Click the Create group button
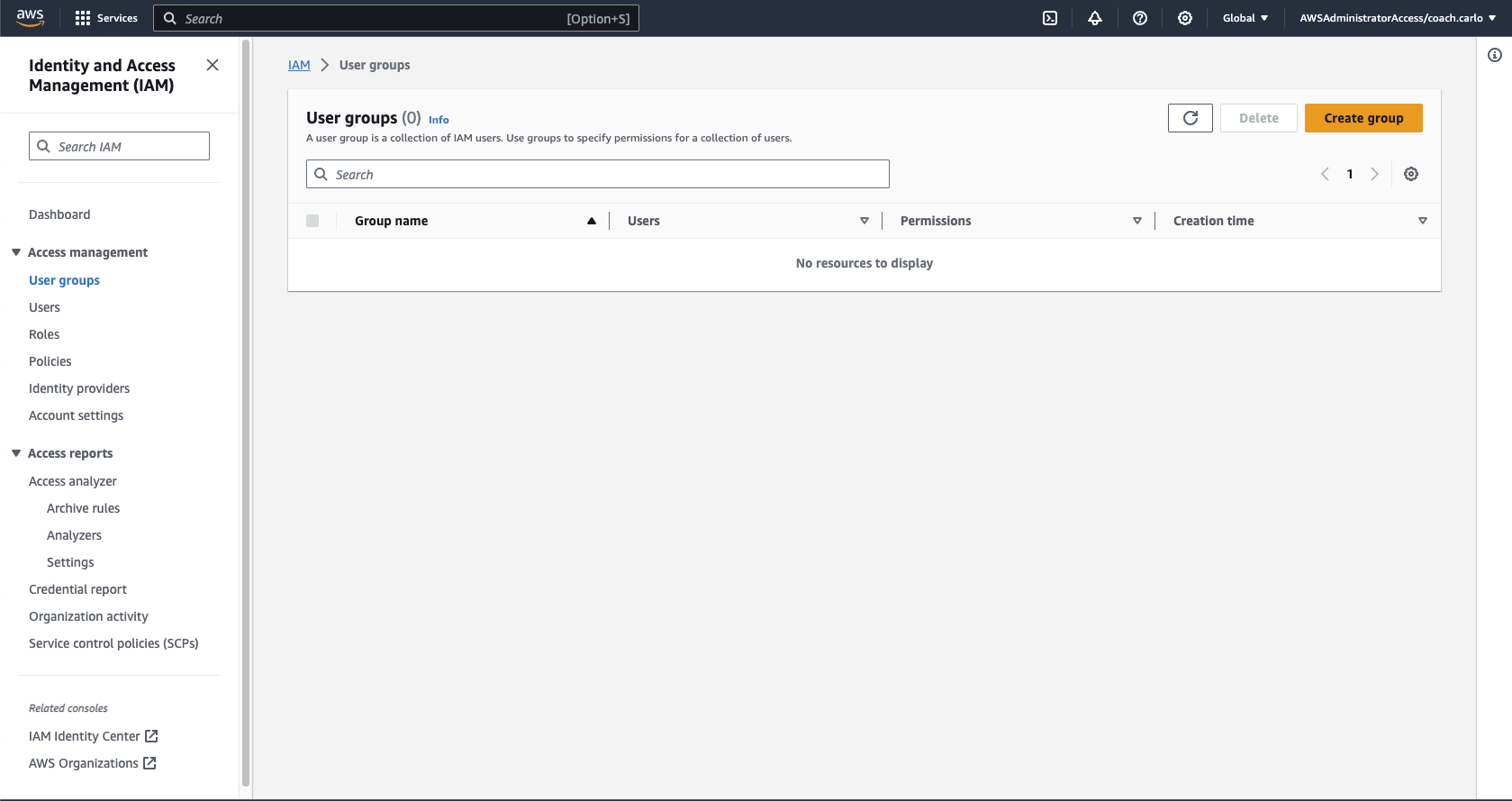The image size is (1512, 801). [1363, 118]
